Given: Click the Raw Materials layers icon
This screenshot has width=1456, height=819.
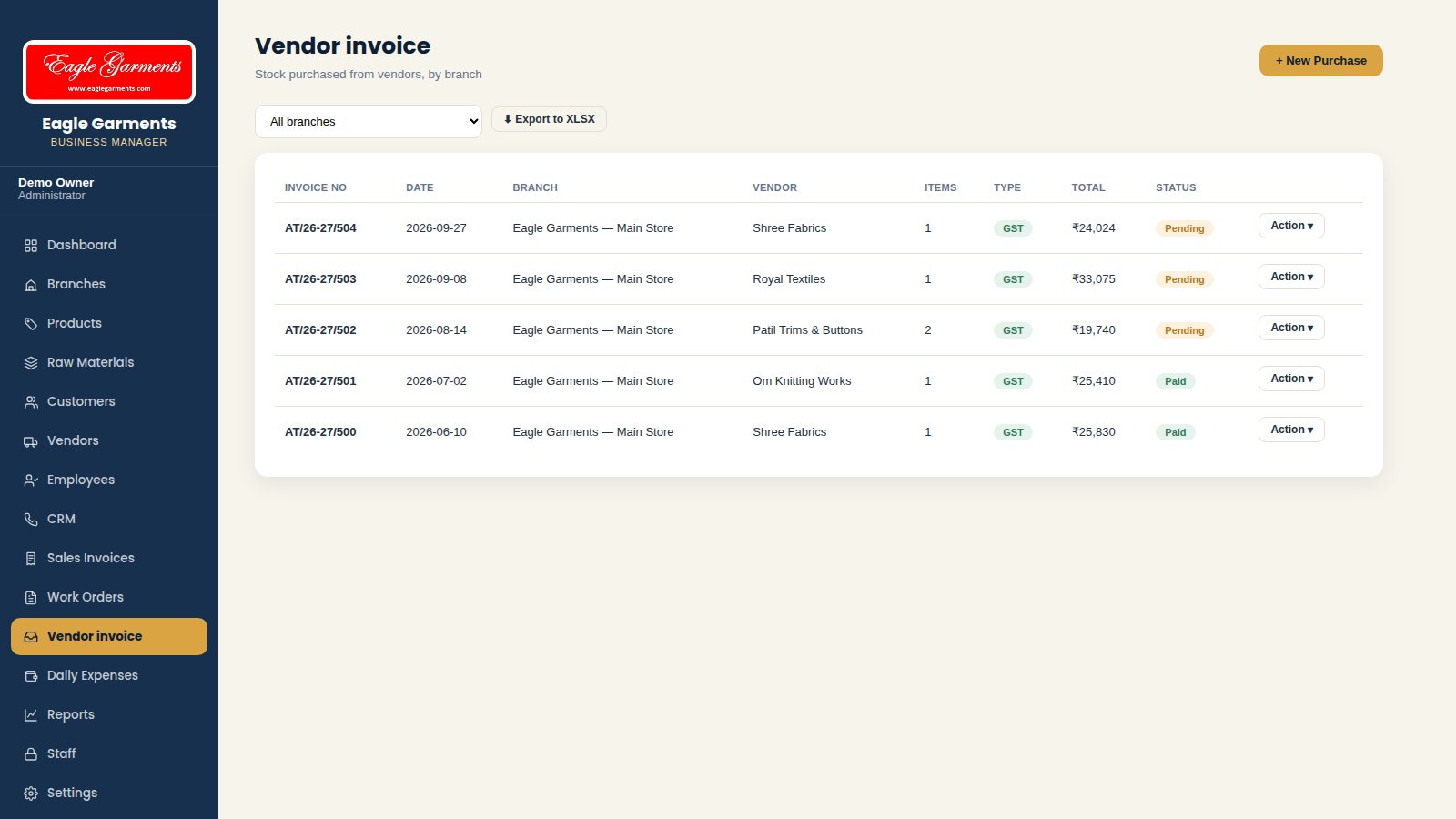Looking at the screenshot, I should (x=31, y=363).
